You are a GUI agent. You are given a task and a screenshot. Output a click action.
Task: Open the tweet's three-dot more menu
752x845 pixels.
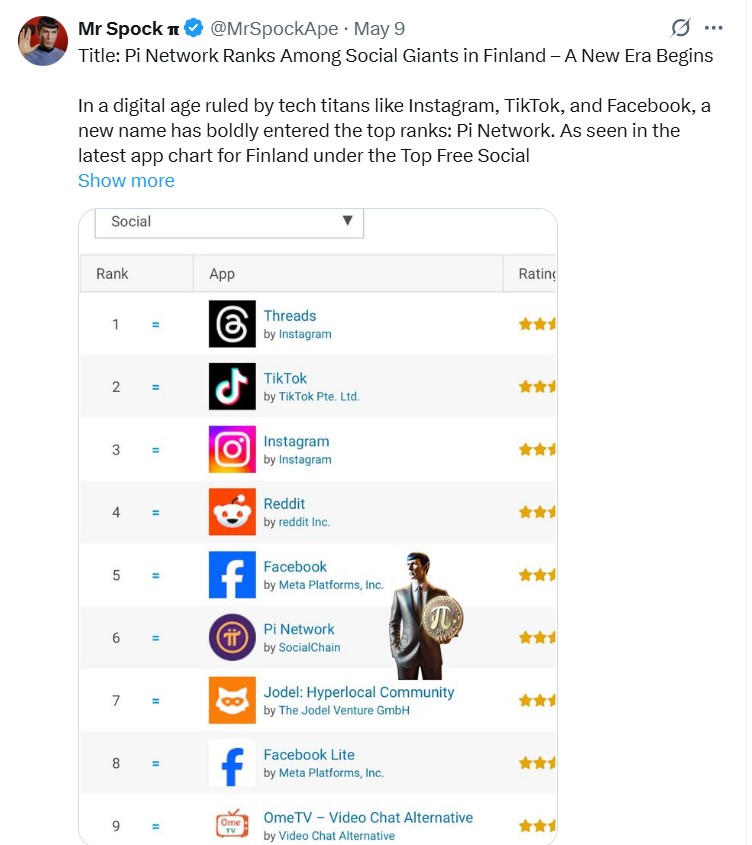713,28
